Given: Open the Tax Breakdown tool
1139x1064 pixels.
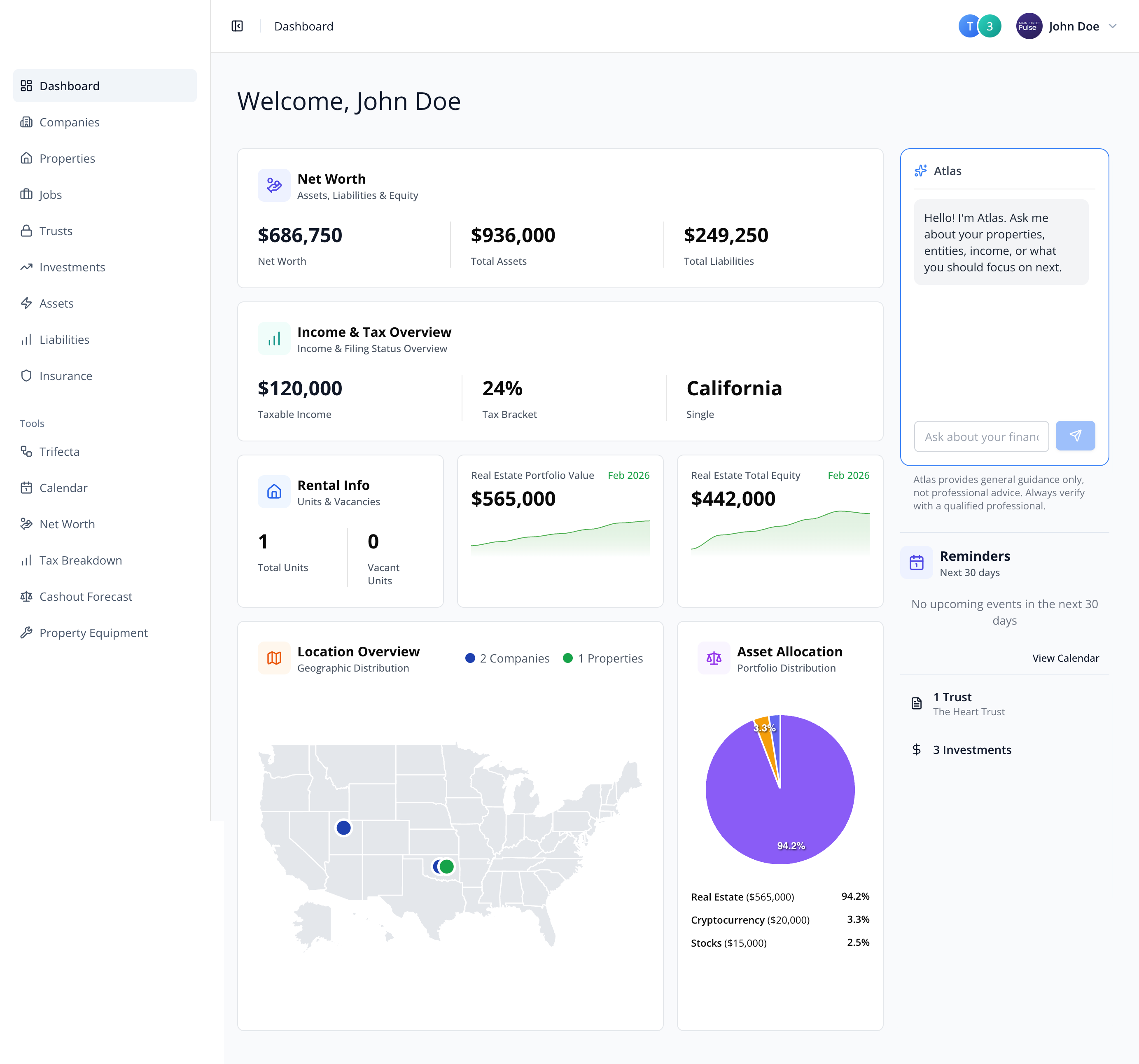Looking at the screenshot, I should point(80,560).
